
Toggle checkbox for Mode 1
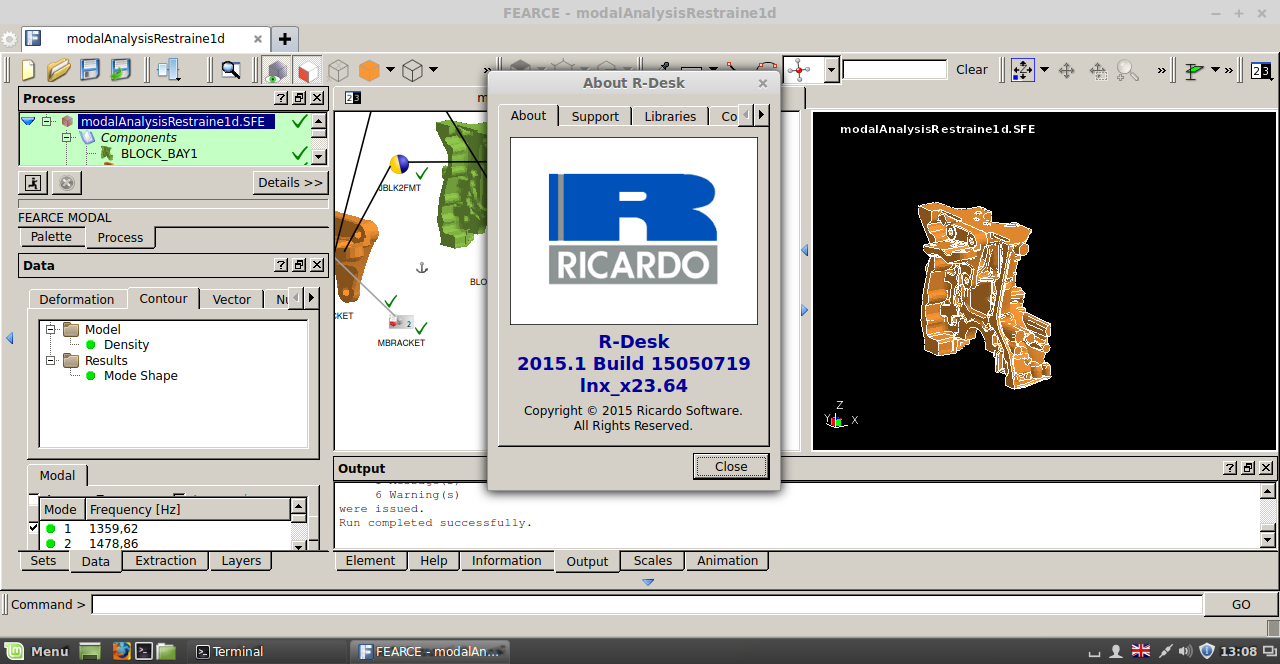34,527
